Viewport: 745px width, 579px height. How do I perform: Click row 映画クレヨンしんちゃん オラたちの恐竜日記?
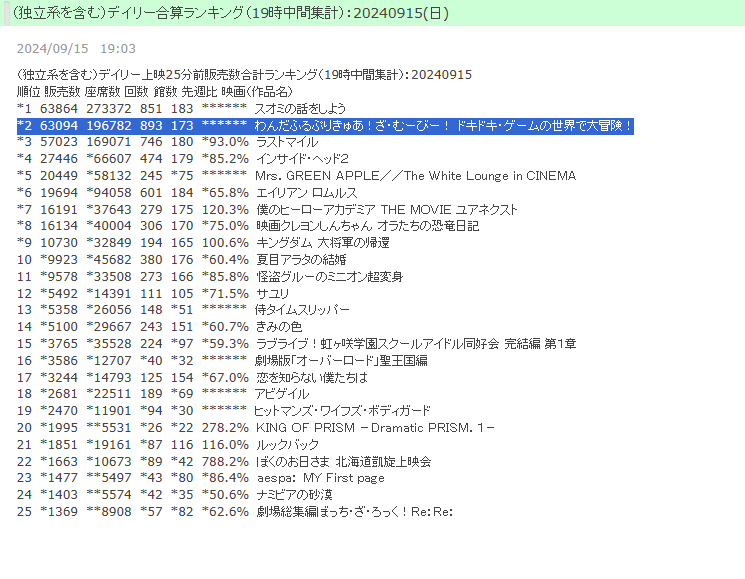click(248, 226)
